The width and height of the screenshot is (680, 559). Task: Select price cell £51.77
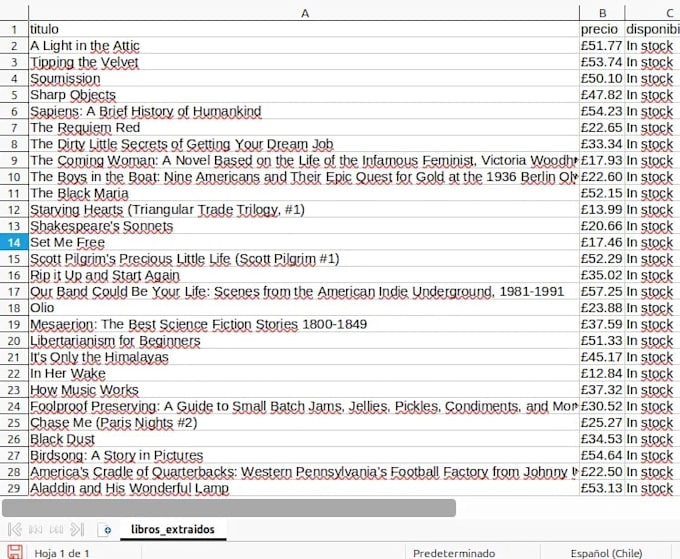coord(602,46)
